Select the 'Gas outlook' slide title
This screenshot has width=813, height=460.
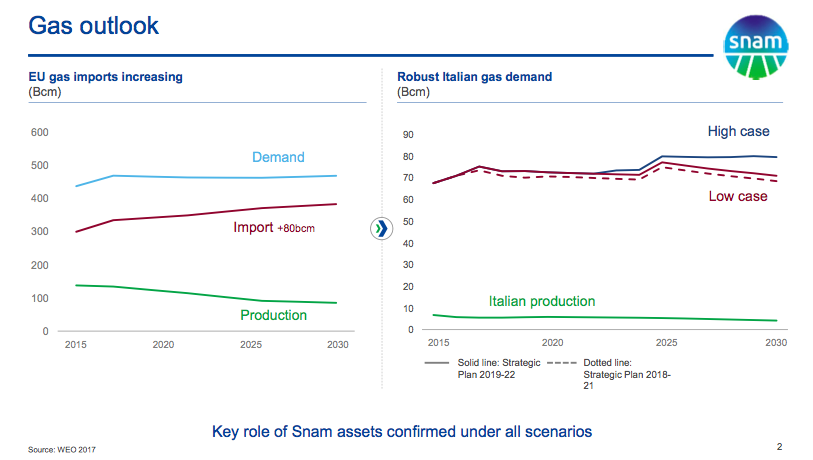(x=93, y=26)
